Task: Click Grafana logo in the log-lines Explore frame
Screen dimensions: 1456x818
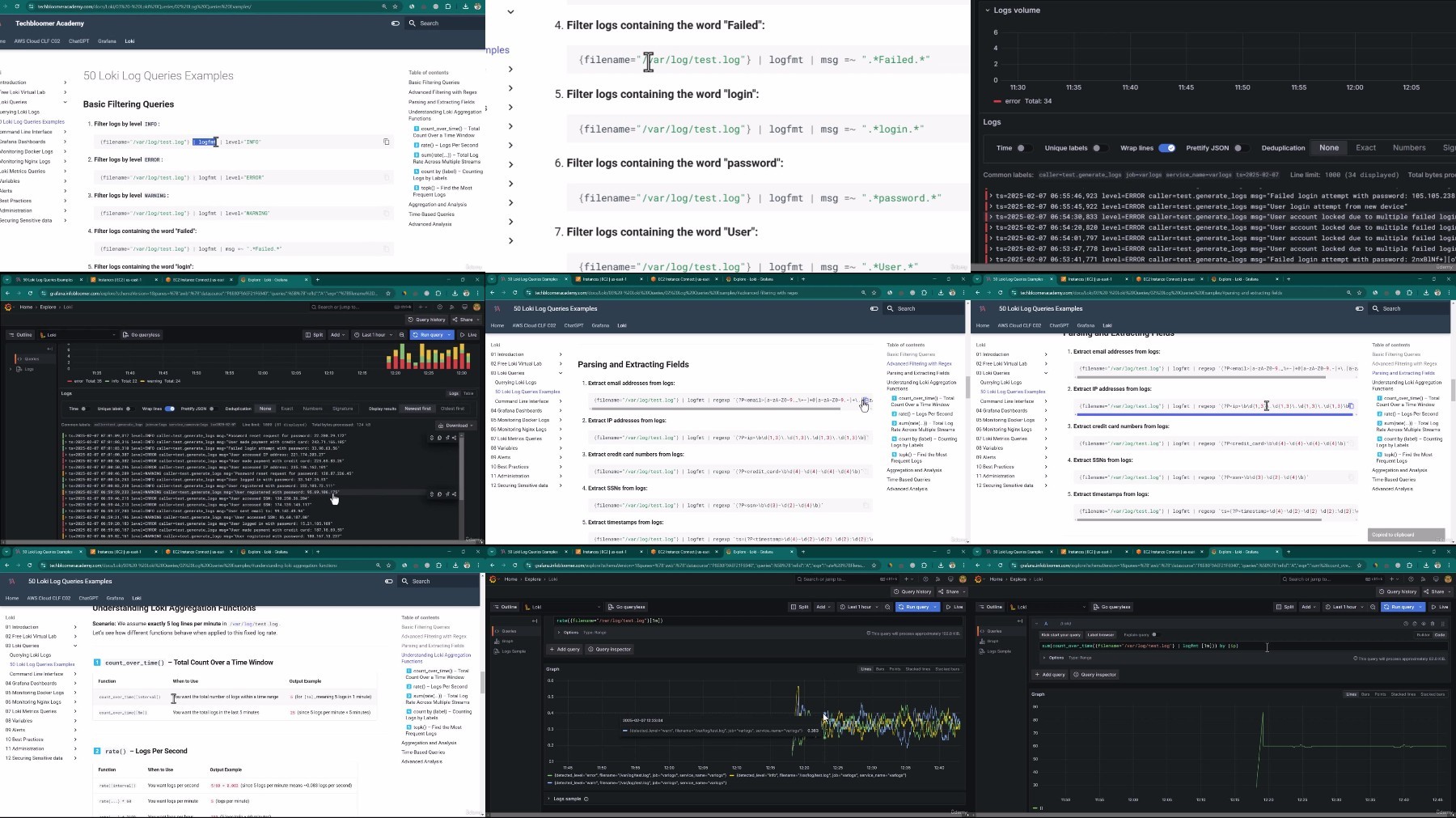Action: (x=9, y=307)
